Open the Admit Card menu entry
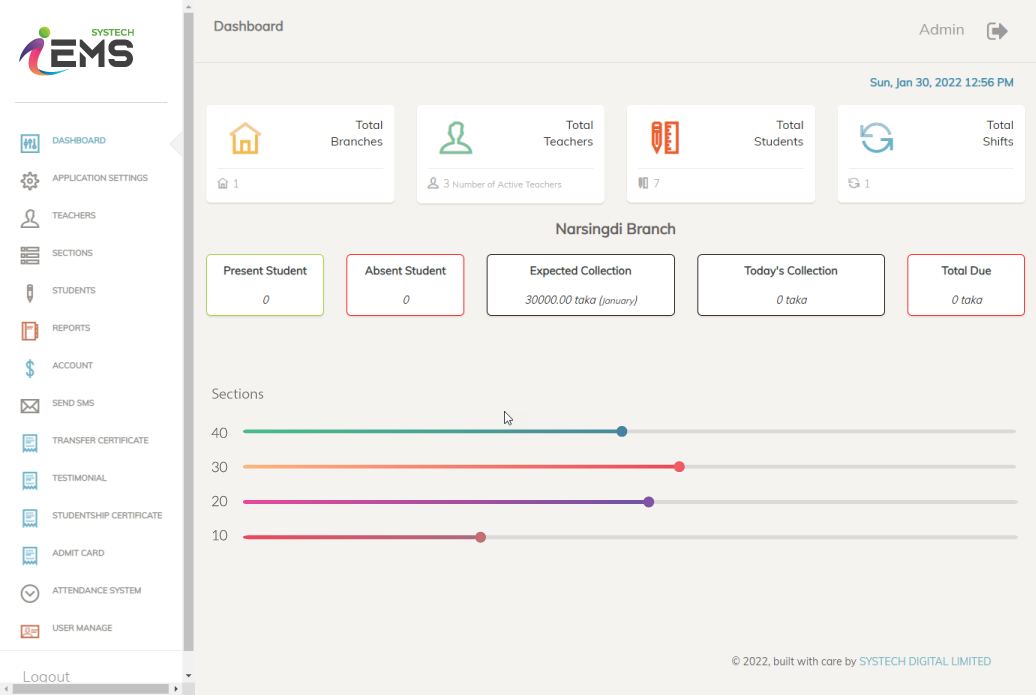Viewport: 1036px width, 695px height. [78, 554]
